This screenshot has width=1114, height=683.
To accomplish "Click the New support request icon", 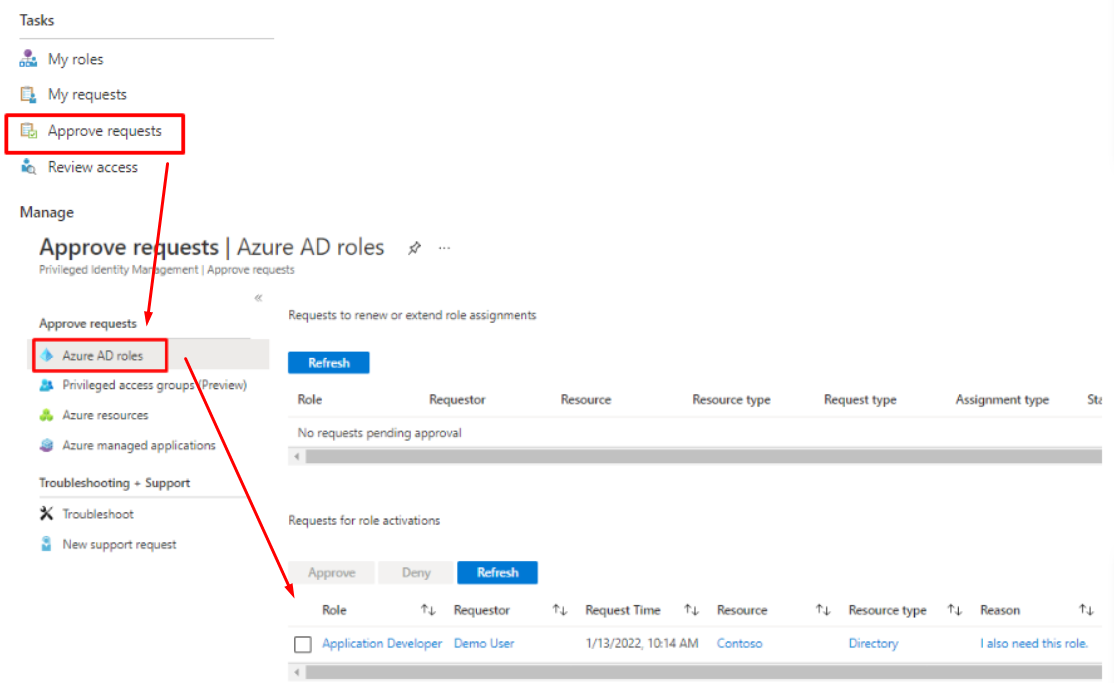I will [x=46, y=545].
